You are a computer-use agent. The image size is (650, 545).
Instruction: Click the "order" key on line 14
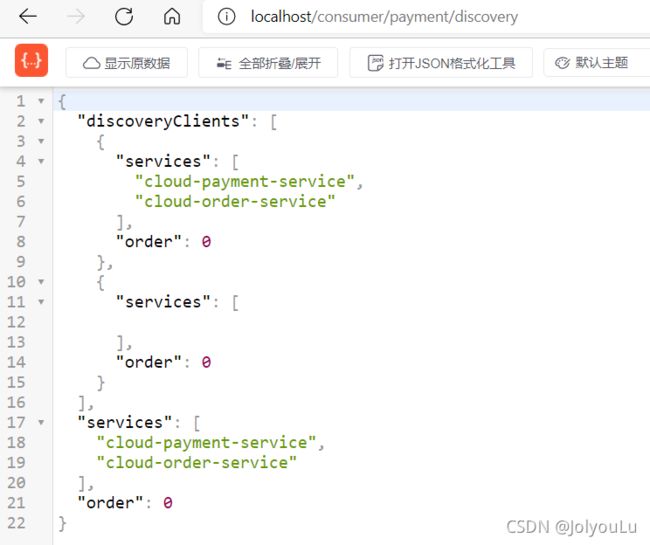pos(149,362)
